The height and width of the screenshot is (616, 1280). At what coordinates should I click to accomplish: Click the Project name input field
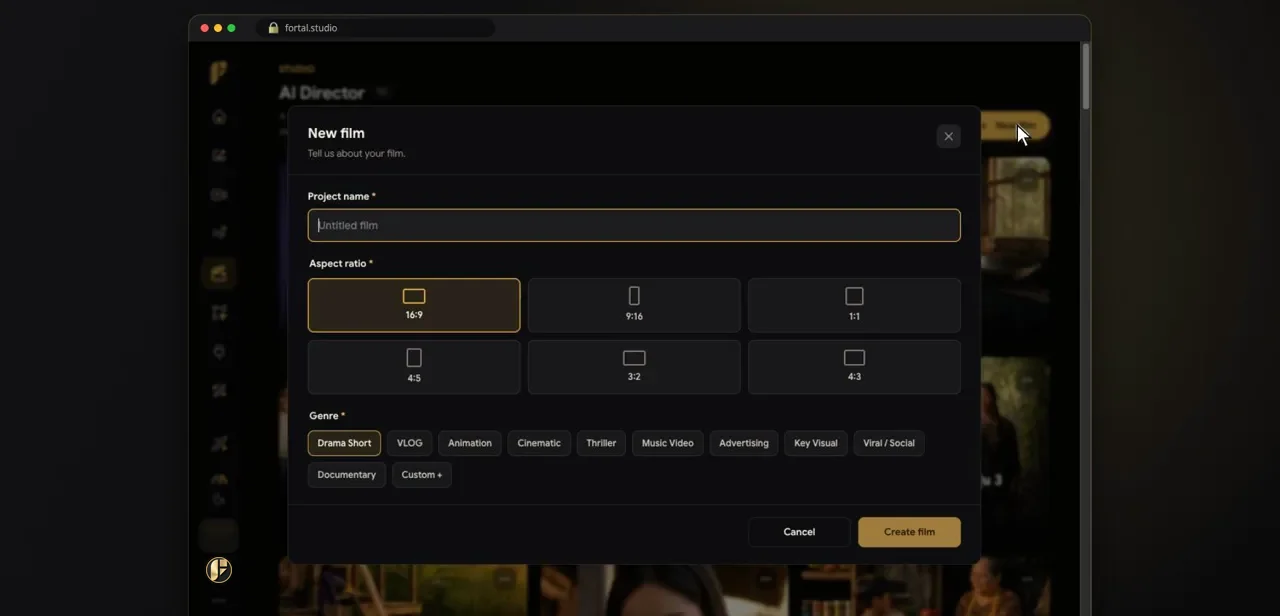pos(634,225)
